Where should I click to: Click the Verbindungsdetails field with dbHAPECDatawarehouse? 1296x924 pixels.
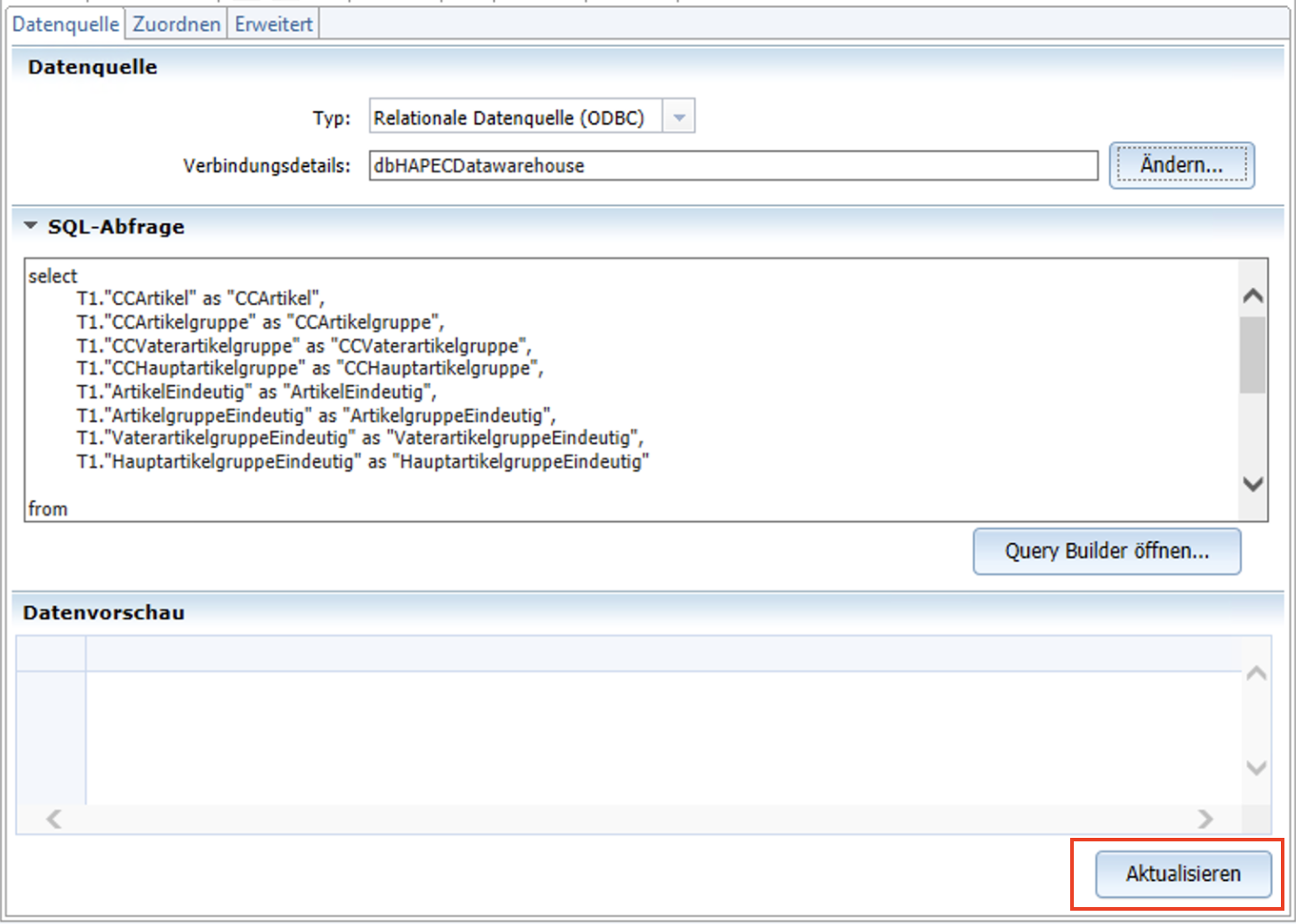pos(732,166)
